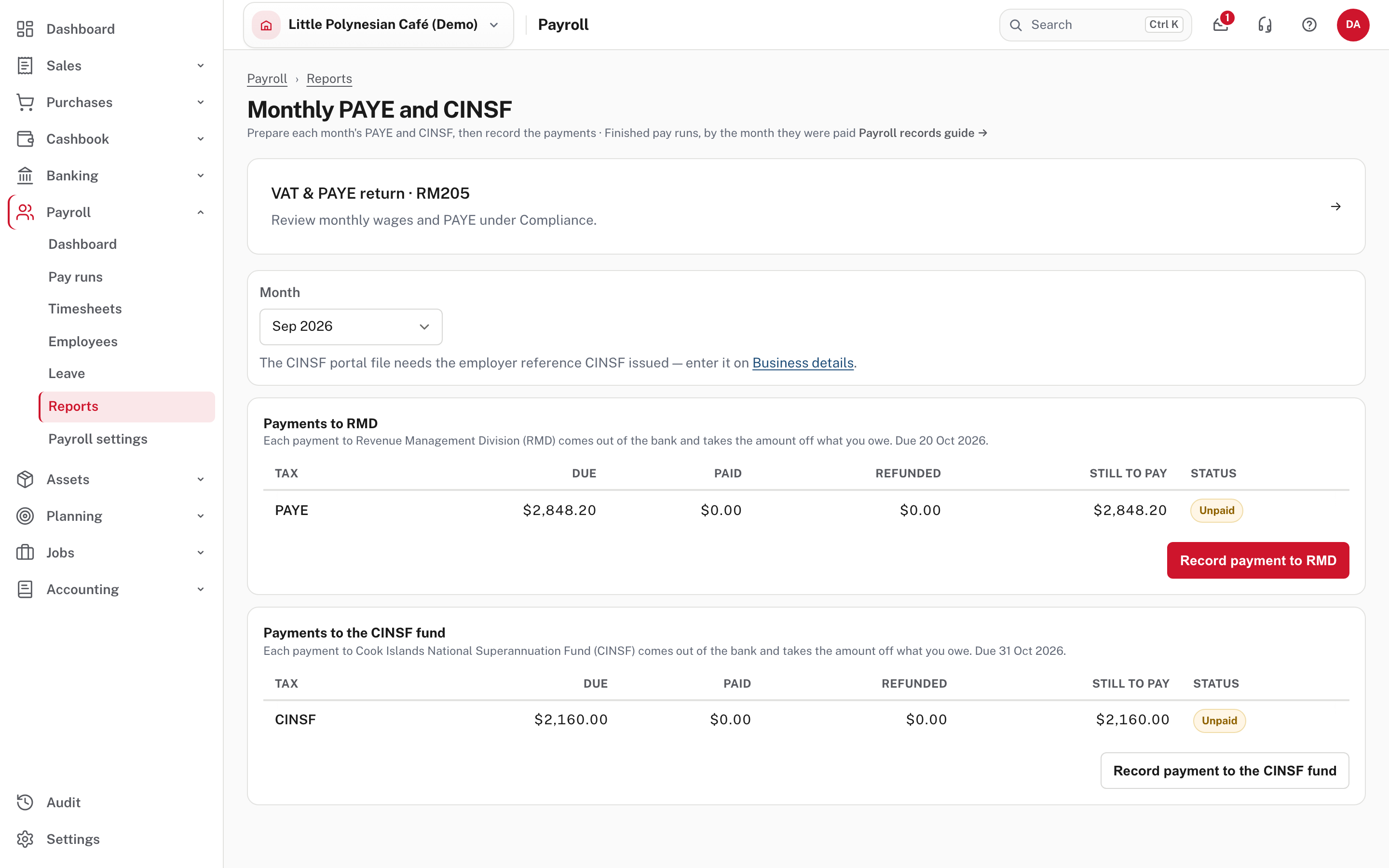Collapse the Payroll menu chevron
Image resolution: width=1389 pixels, height=868 pixels.
tap(200, 212)
